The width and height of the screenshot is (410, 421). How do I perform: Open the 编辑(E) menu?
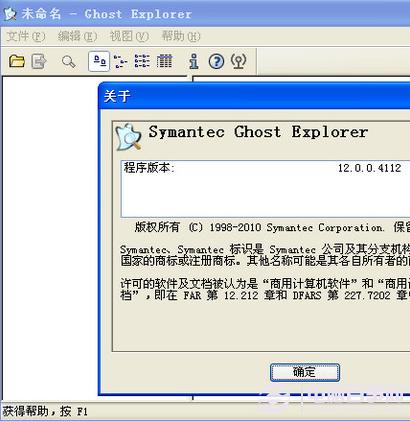77,36
